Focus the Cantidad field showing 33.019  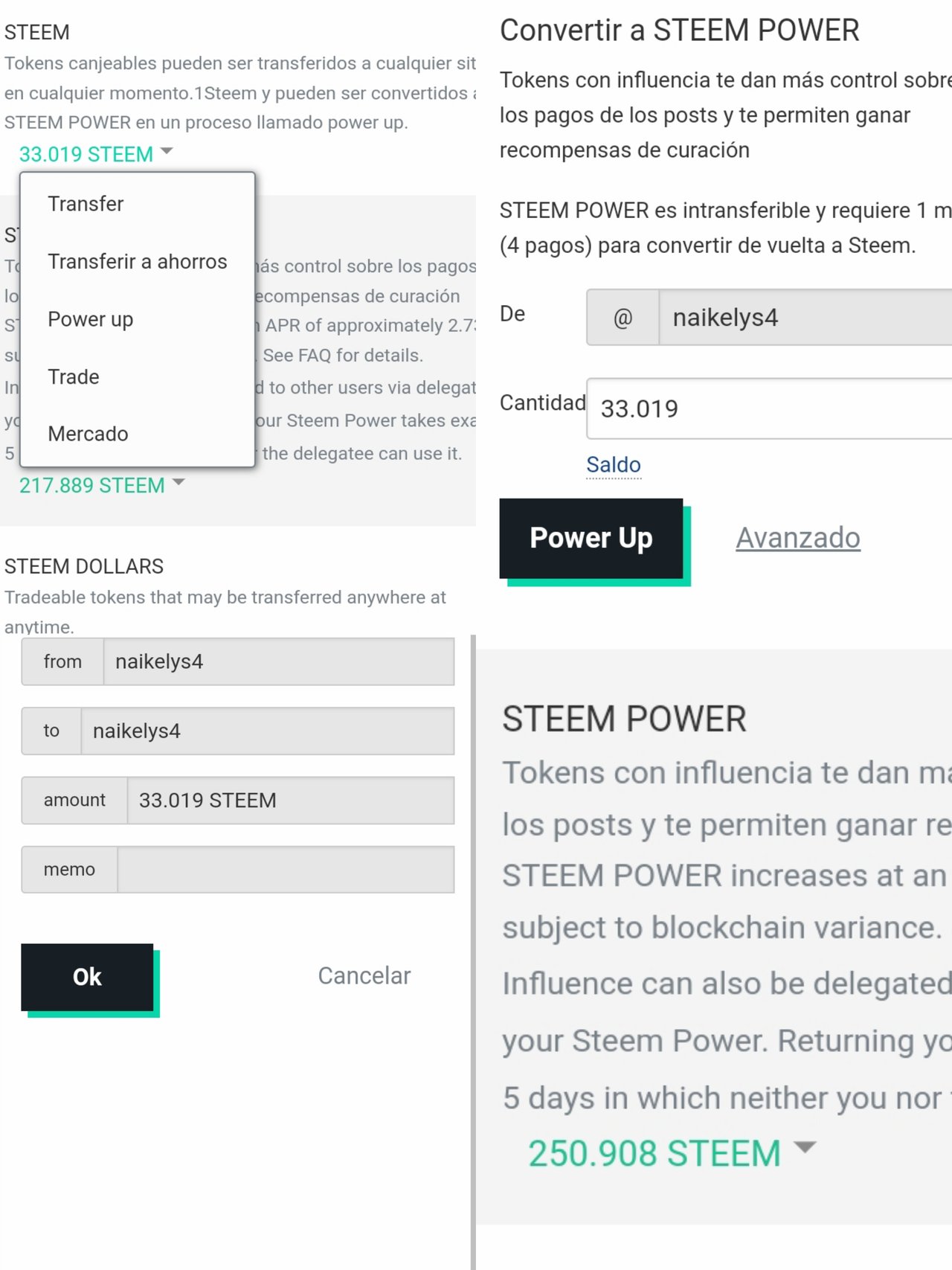[x=769, y=408]
